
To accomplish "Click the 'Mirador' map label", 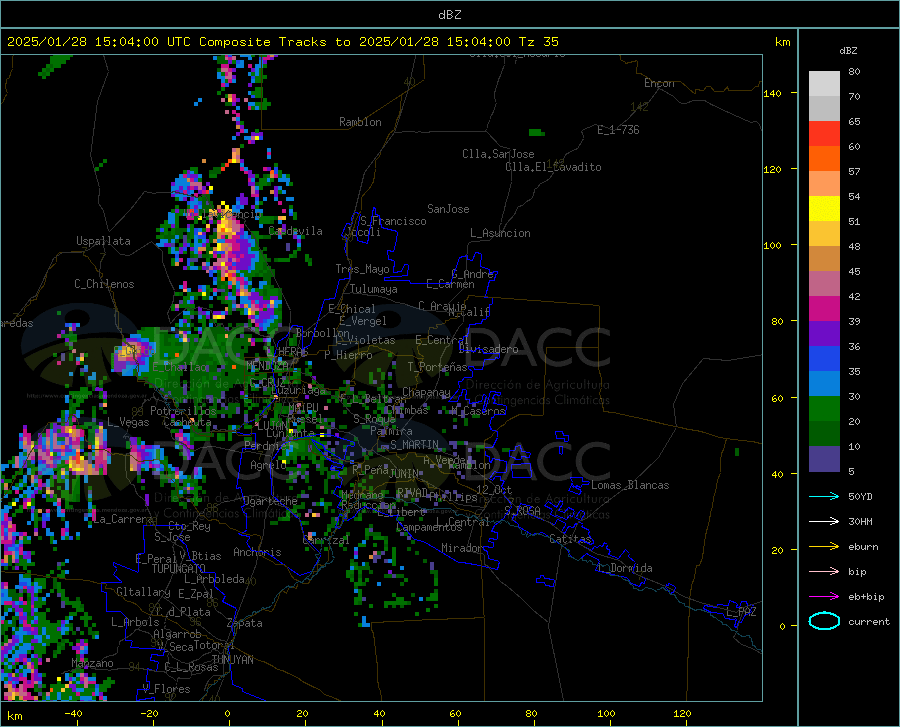I will coord(461,548).
